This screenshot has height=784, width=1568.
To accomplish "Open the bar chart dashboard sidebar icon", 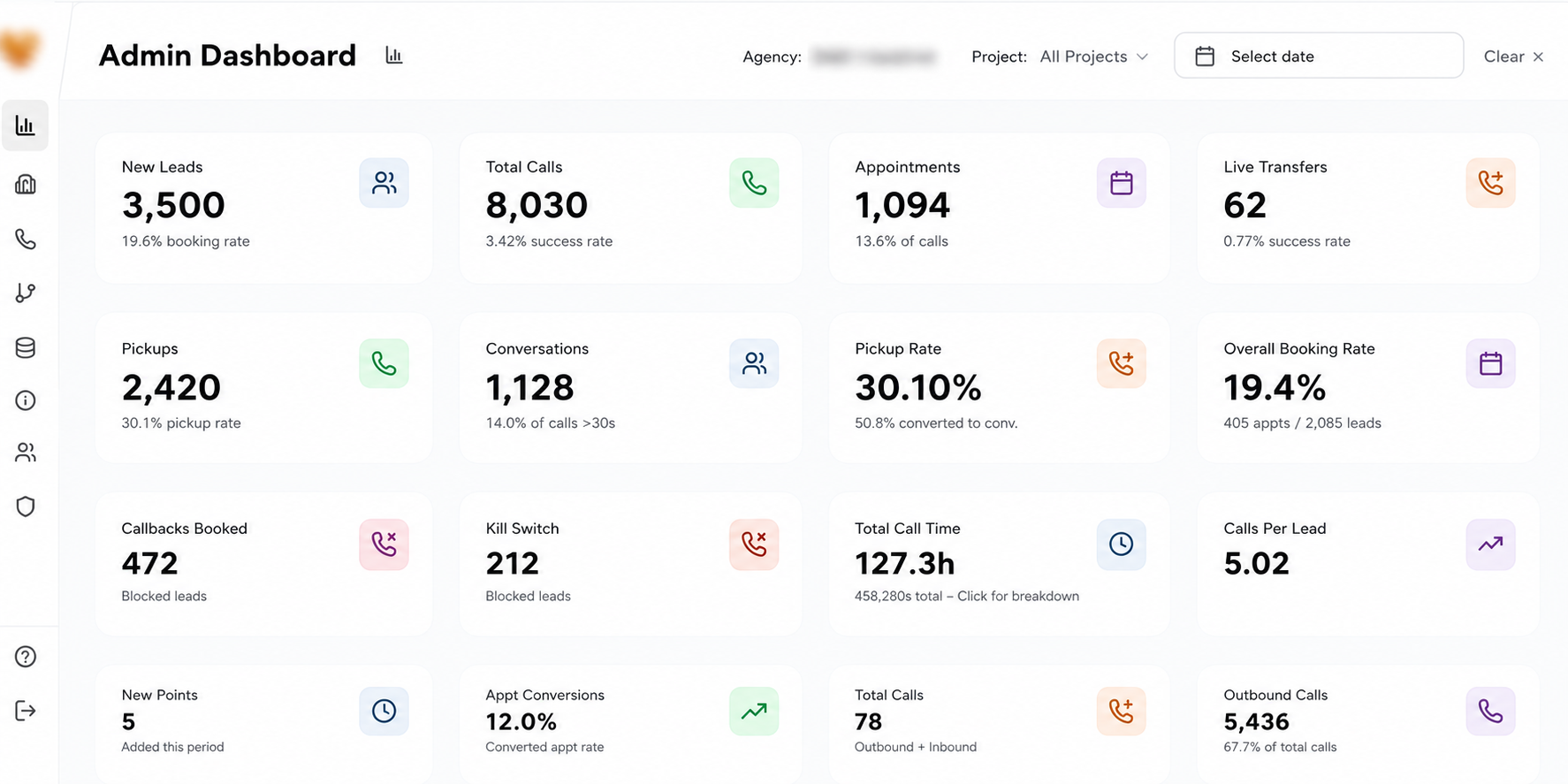I will (26, 126).
